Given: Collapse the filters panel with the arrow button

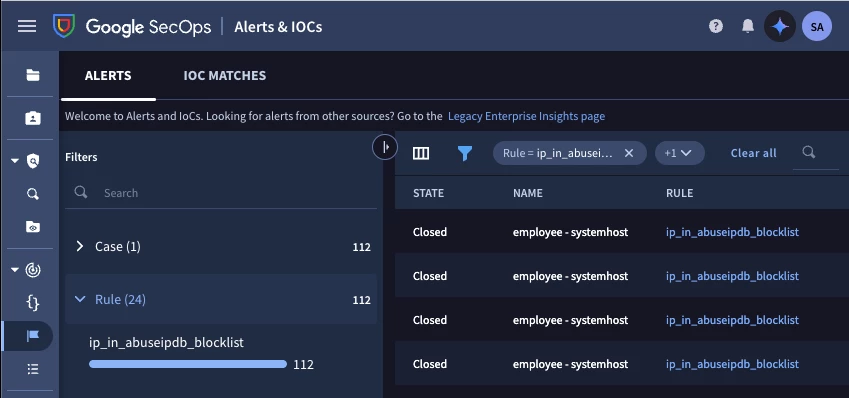Looking at the screenshot, I should coord(385,147).
